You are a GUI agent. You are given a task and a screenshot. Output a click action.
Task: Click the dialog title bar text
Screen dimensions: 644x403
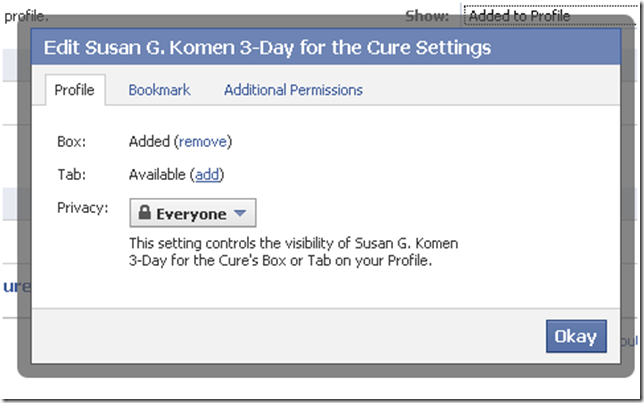(x=267, y=47)
